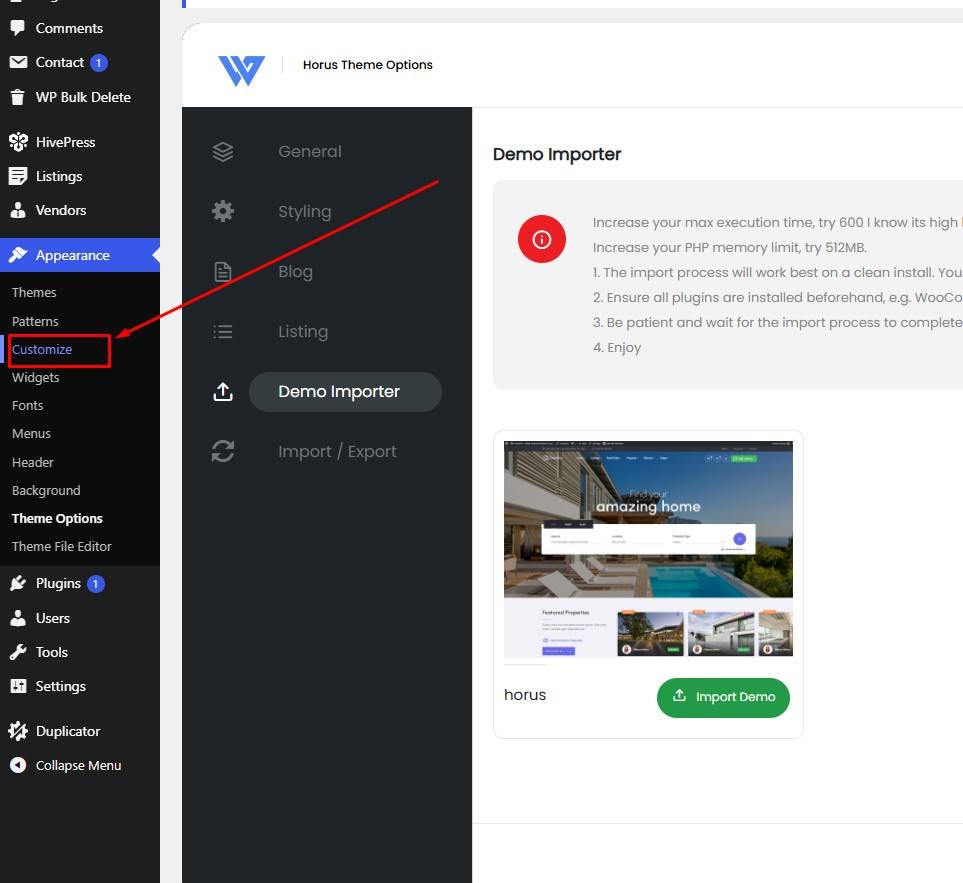The width and height of the screenshot is (963, 883).
Task: Open Menus under Appearance
Action: coord(31,434)
